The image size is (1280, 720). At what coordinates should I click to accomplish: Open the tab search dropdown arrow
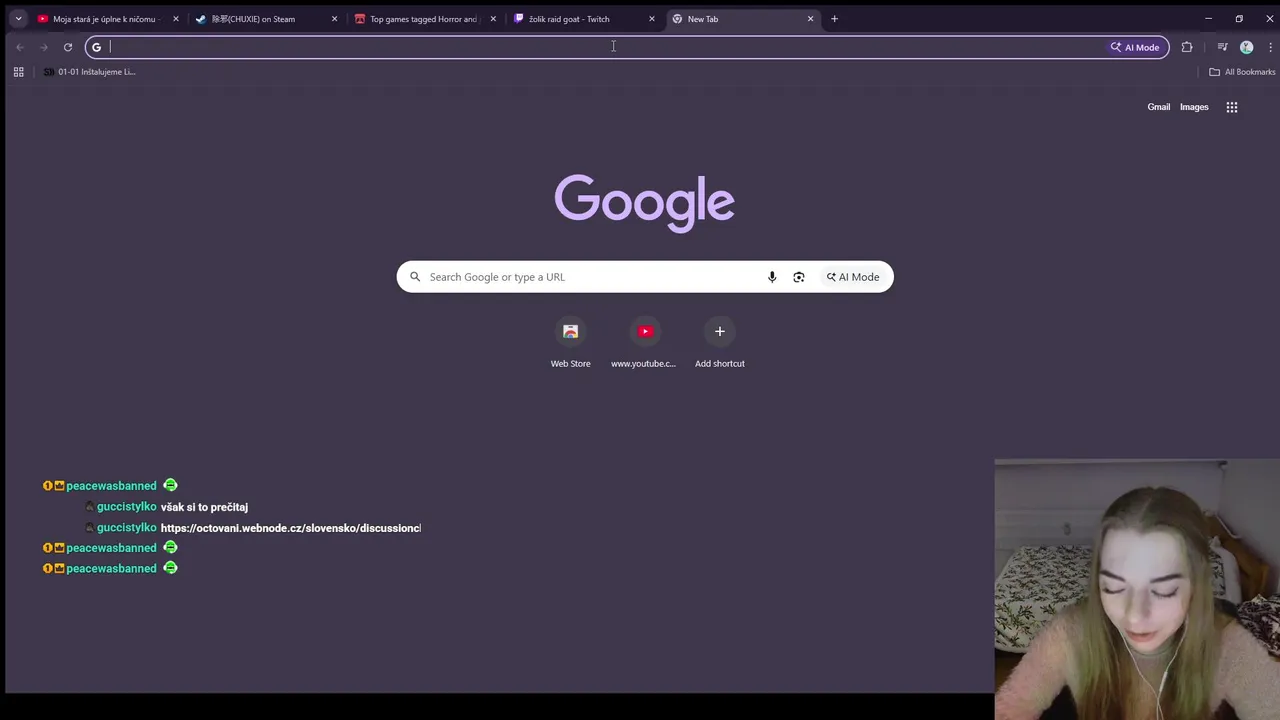pos(18,18)
